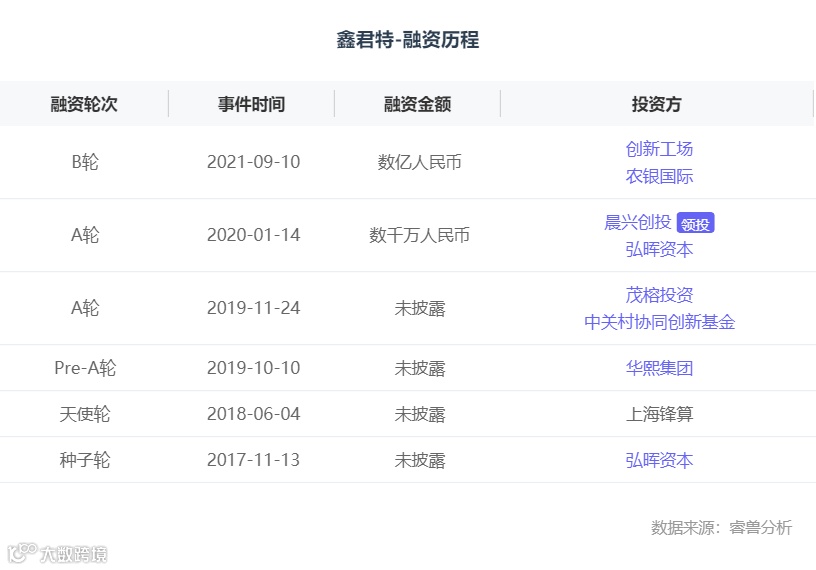
Task: Click the 领投 badge next to 晨兴创投
Action: (x=695, y=223)
